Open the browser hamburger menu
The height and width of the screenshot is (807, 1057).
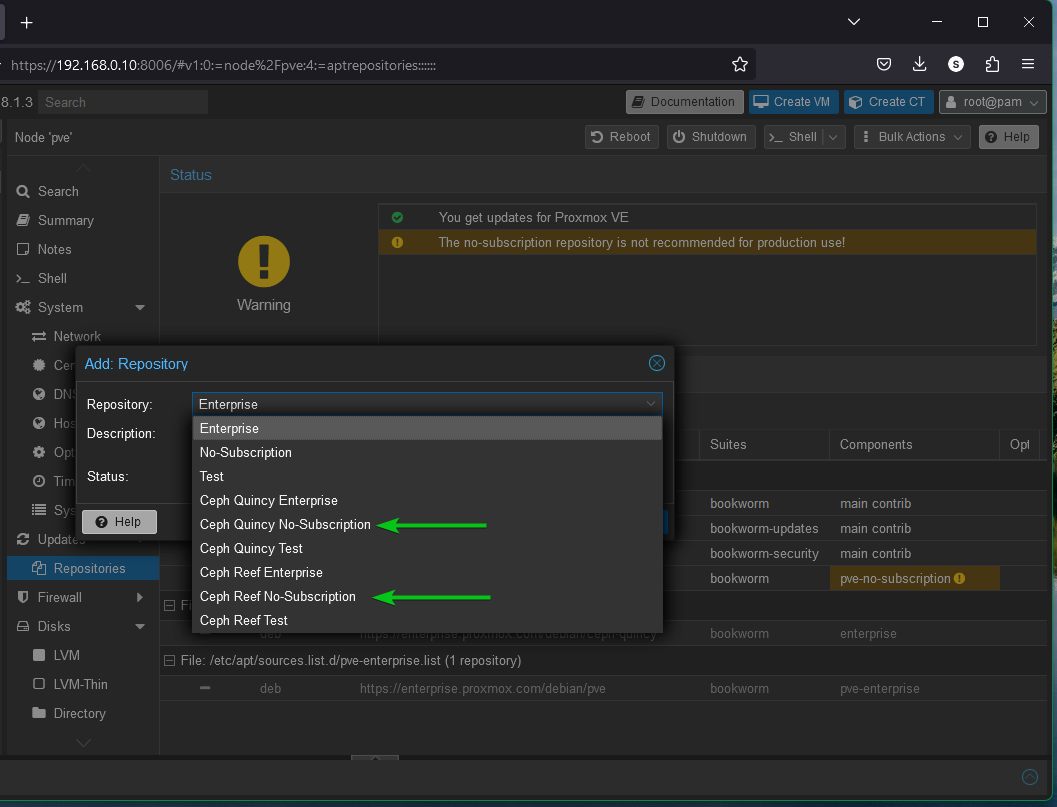coord(1027,64)
